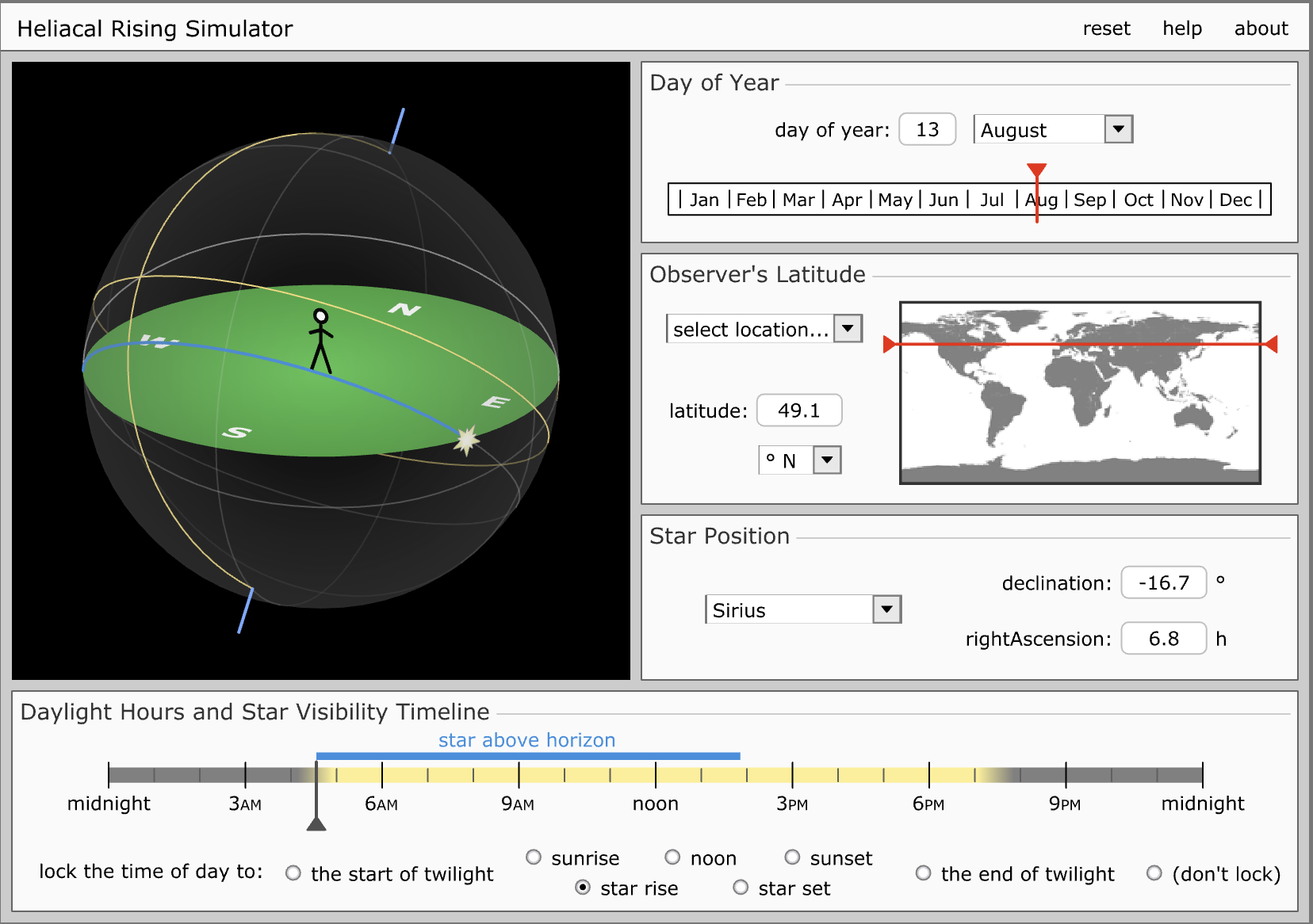Click the E compass label on horizon

tap(496, 403)
